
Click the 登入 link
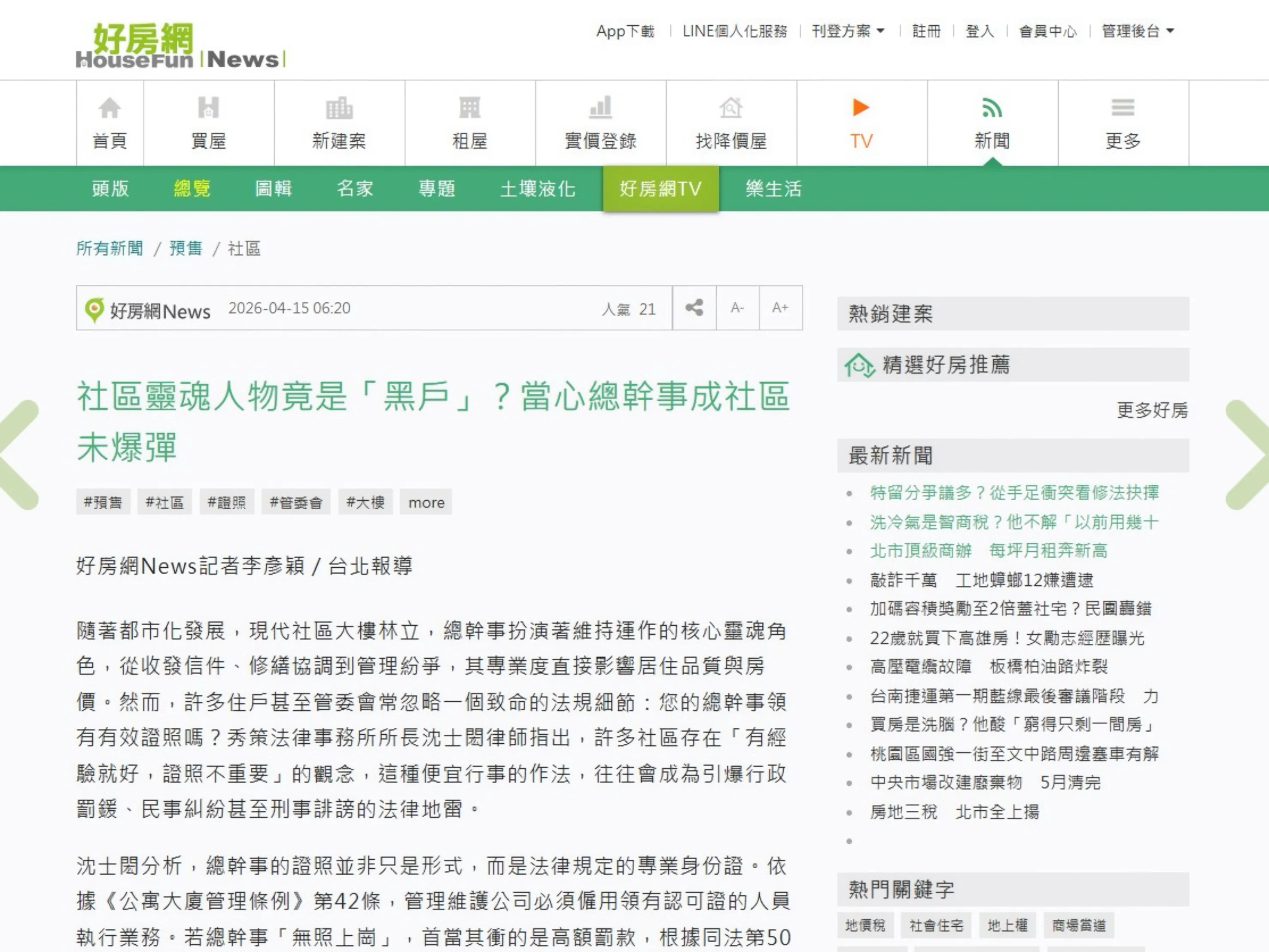(979, 31)
